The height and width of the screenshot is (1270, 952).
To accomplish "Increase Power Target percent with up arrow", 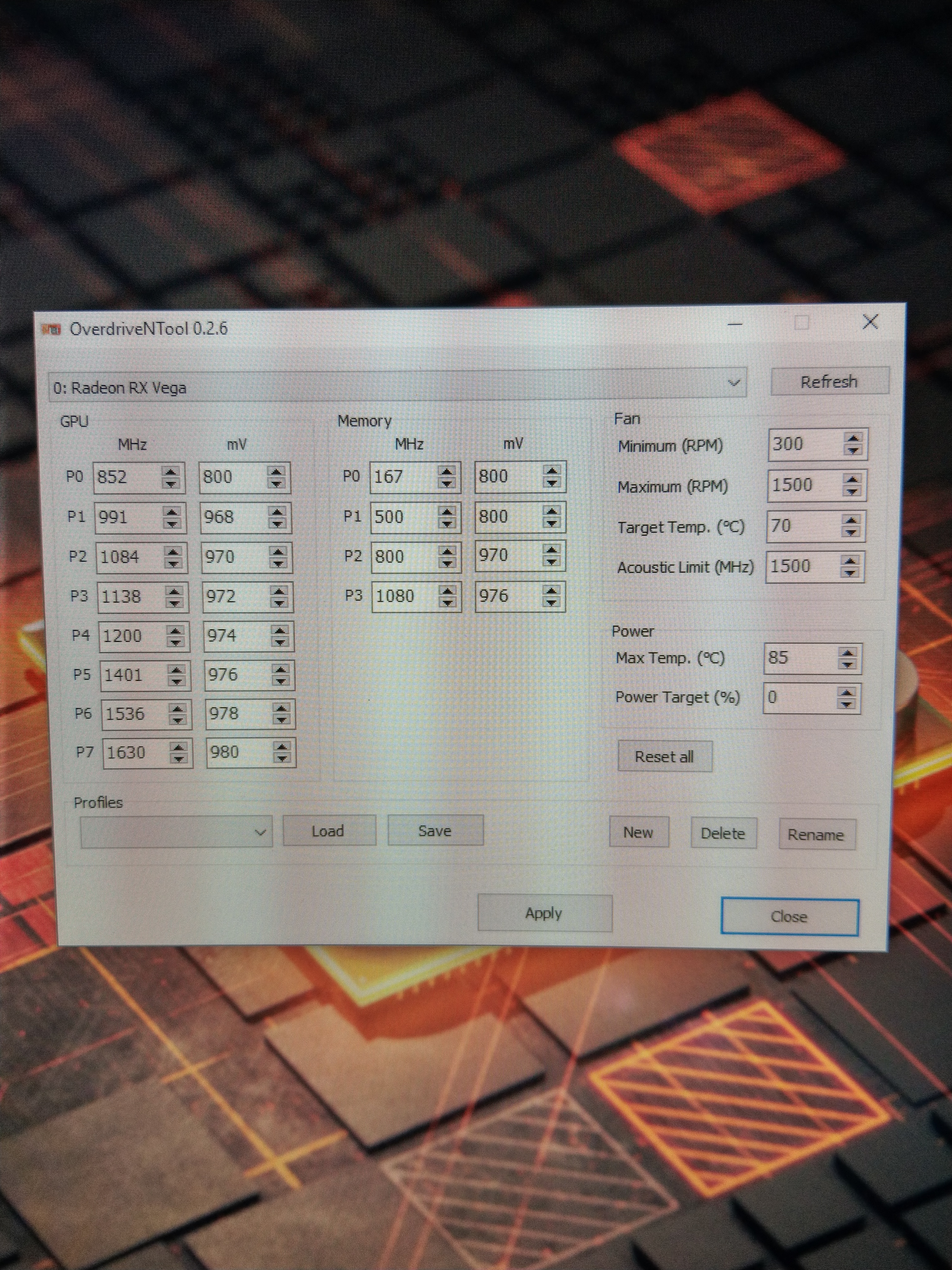I will (x=847, y=692).
